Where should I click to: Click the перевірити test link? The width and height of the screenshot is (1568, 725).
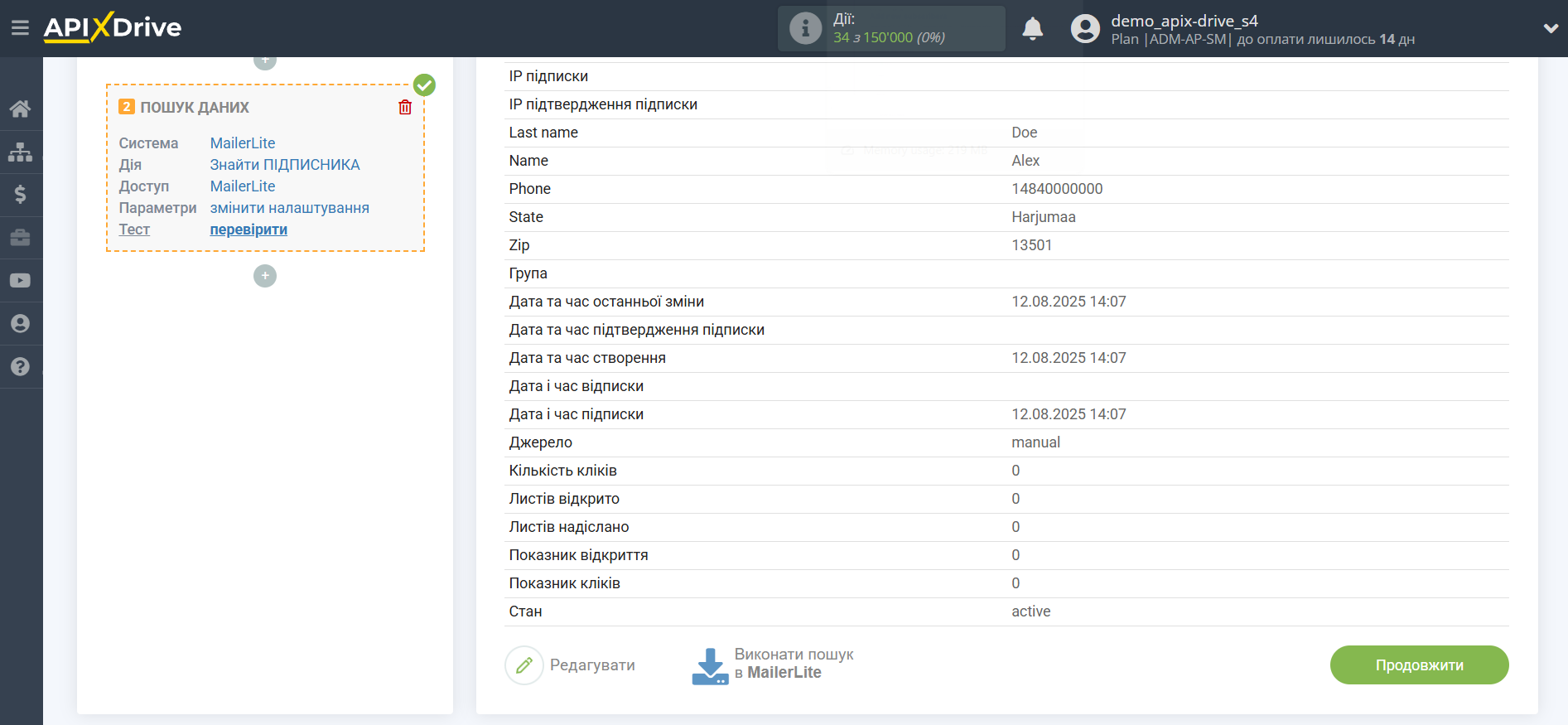pyautogui.click(x=248, y=230)
